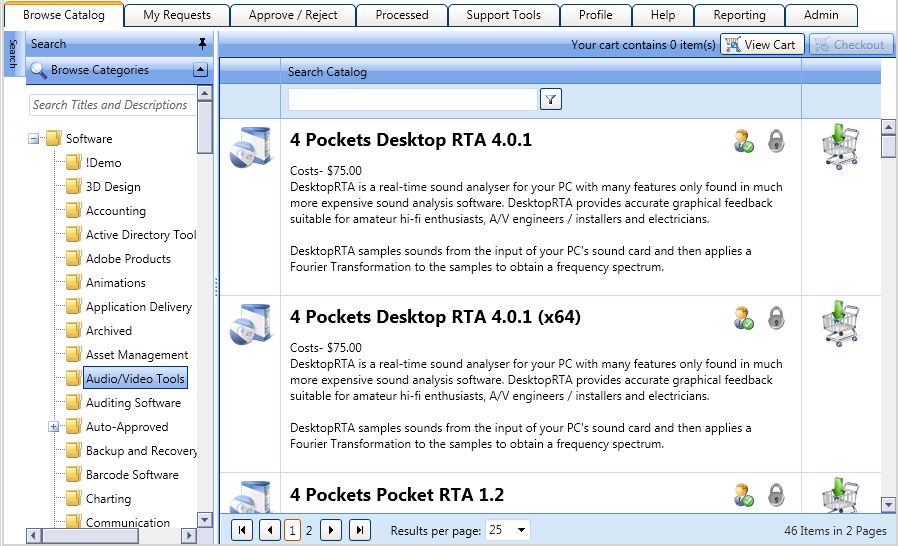The height and width of the screenshot is (546, 898).
Task: Click the magnifier Browse Categories icon
Action: coord(38,70)
